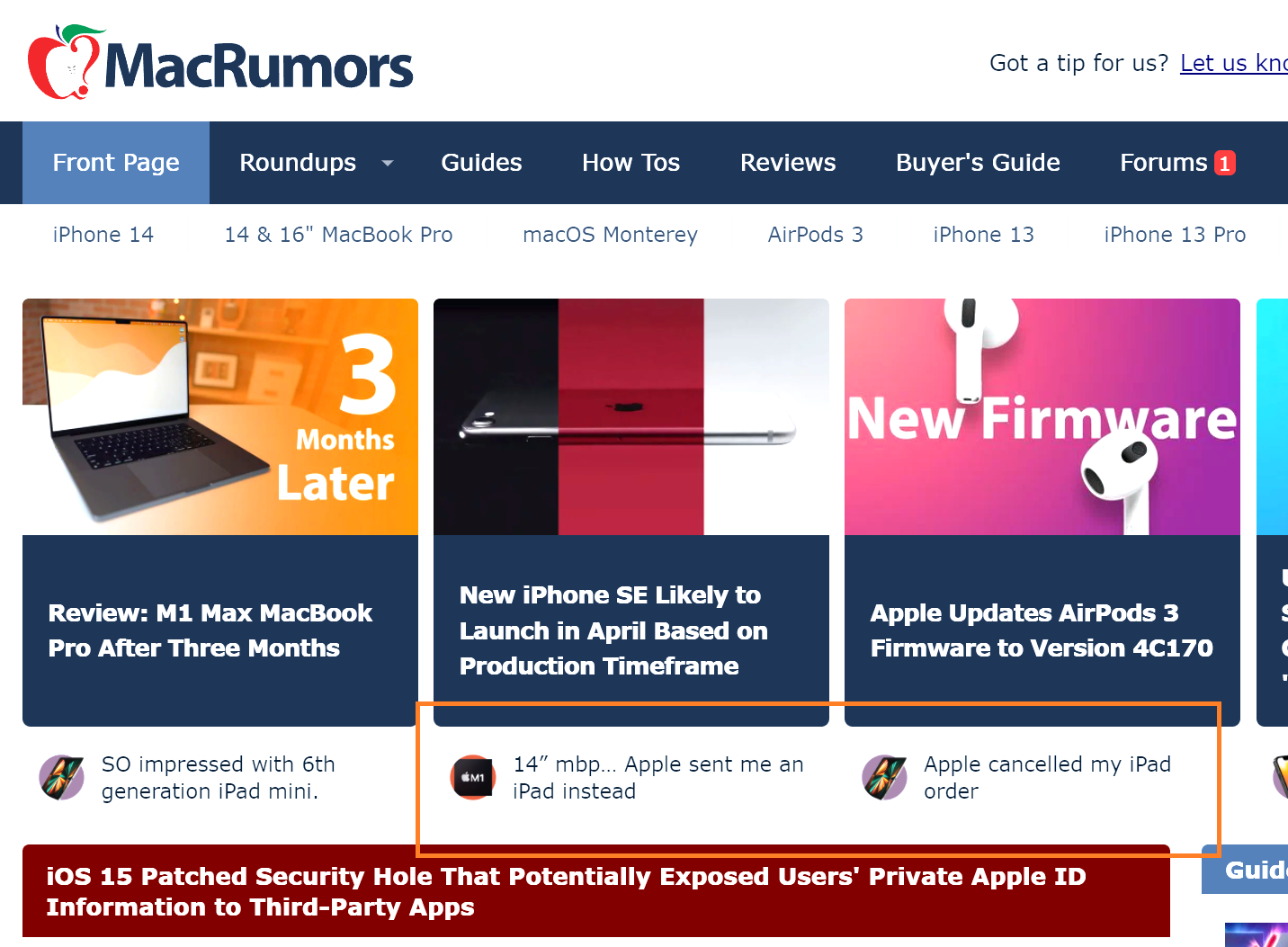
Task: Click the M1 chip avatar icon
Action: [x=473, y=777]
